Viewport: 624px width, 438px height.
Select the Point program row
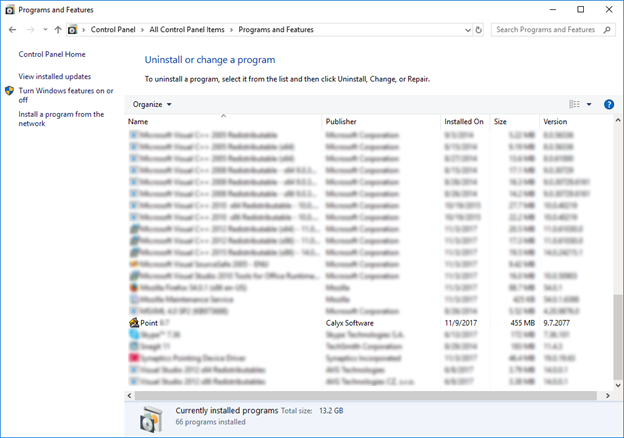point(369,323)
